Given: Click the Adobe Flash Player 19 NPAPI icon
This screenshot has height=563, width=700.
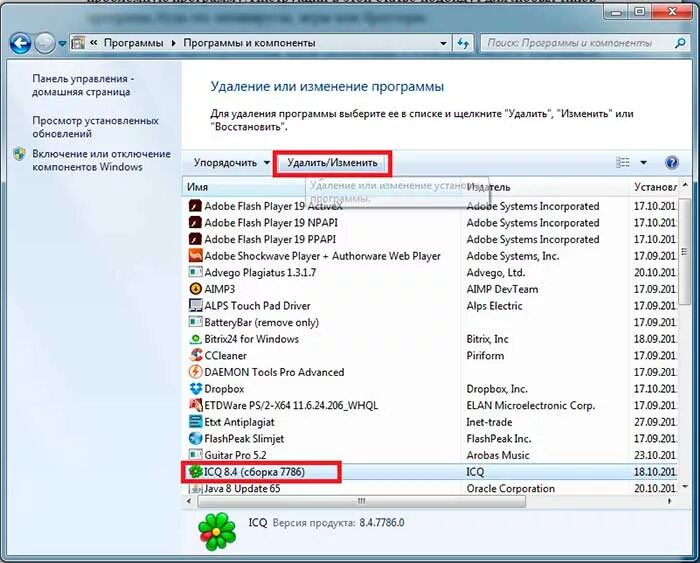Looking at the screenshot, I should [195, 222].
